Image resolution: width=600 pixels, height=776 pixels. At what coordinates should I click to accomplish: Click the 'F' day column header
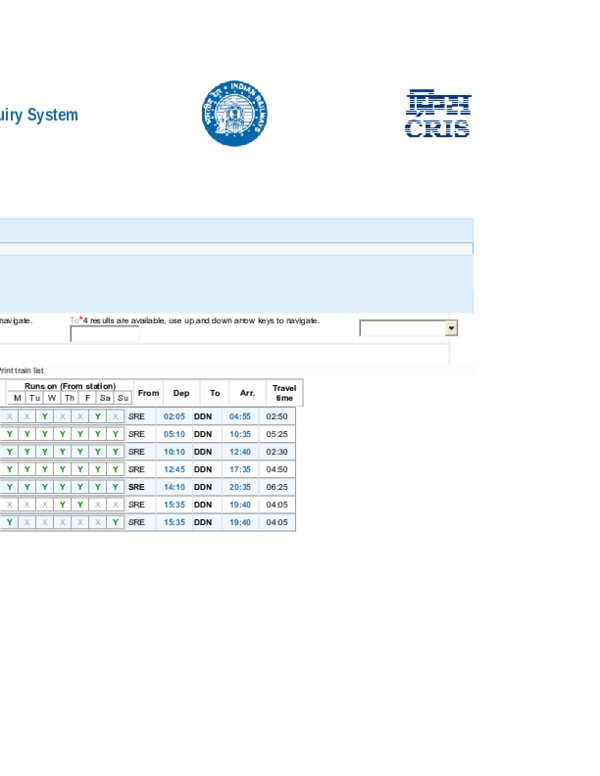pos(88,398)
